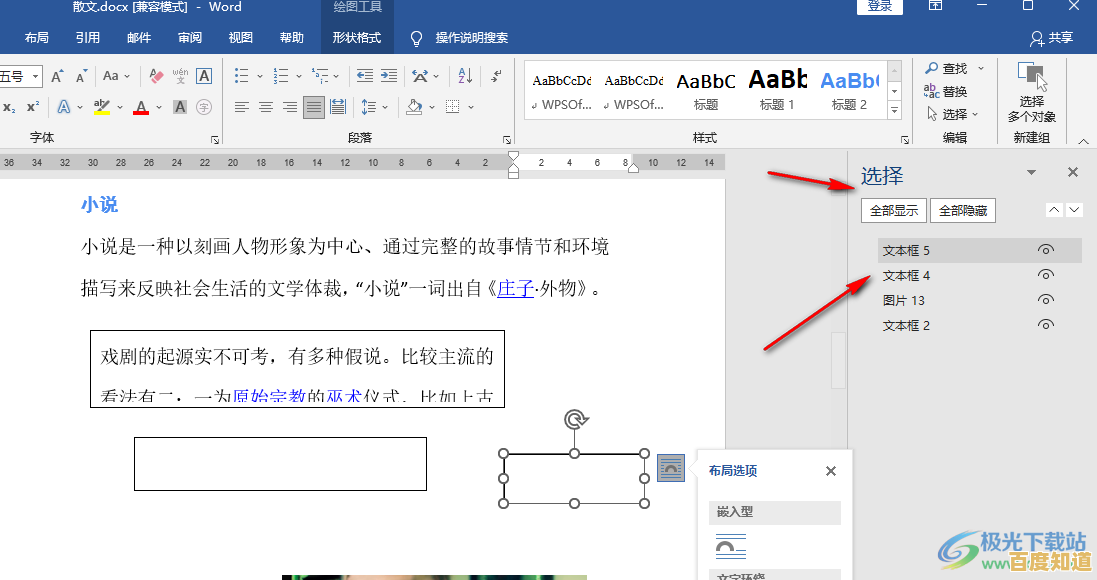Viewport: 1097px width, 580px height.
Task: Open the line spacing dropdown
Action: [384, 106]
